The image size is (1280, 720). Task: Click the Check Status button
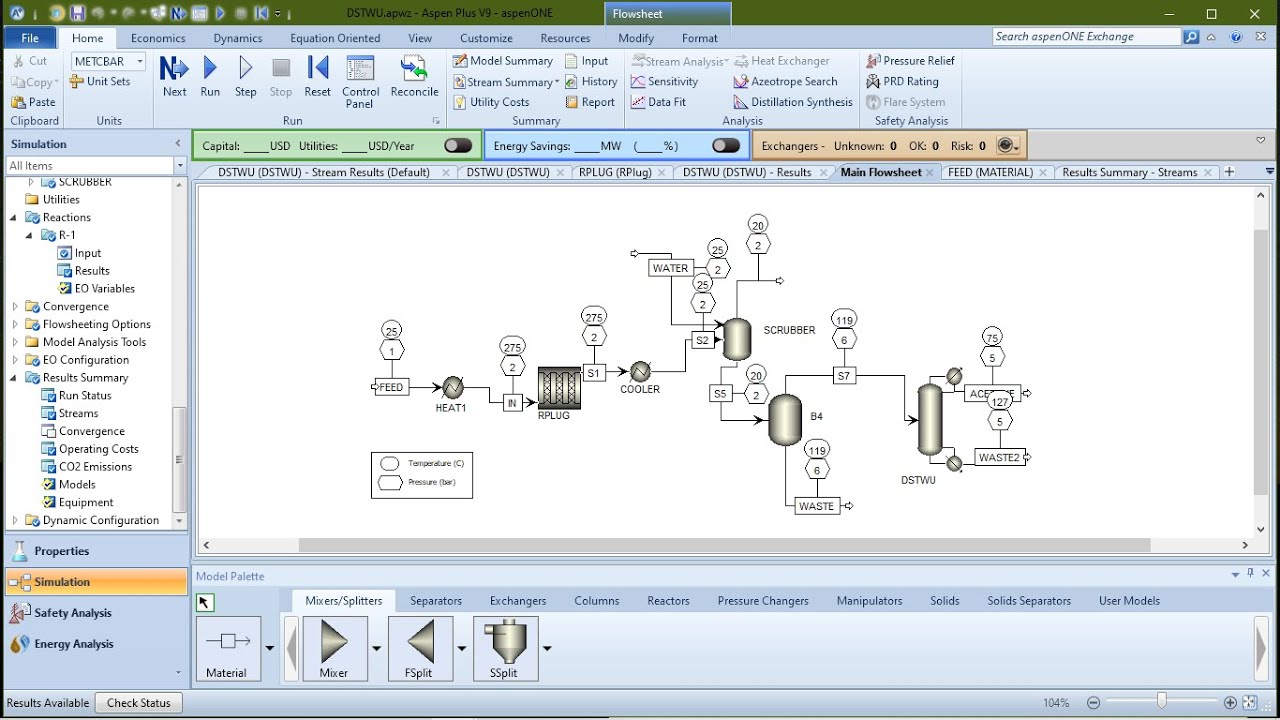pos(139,703)
